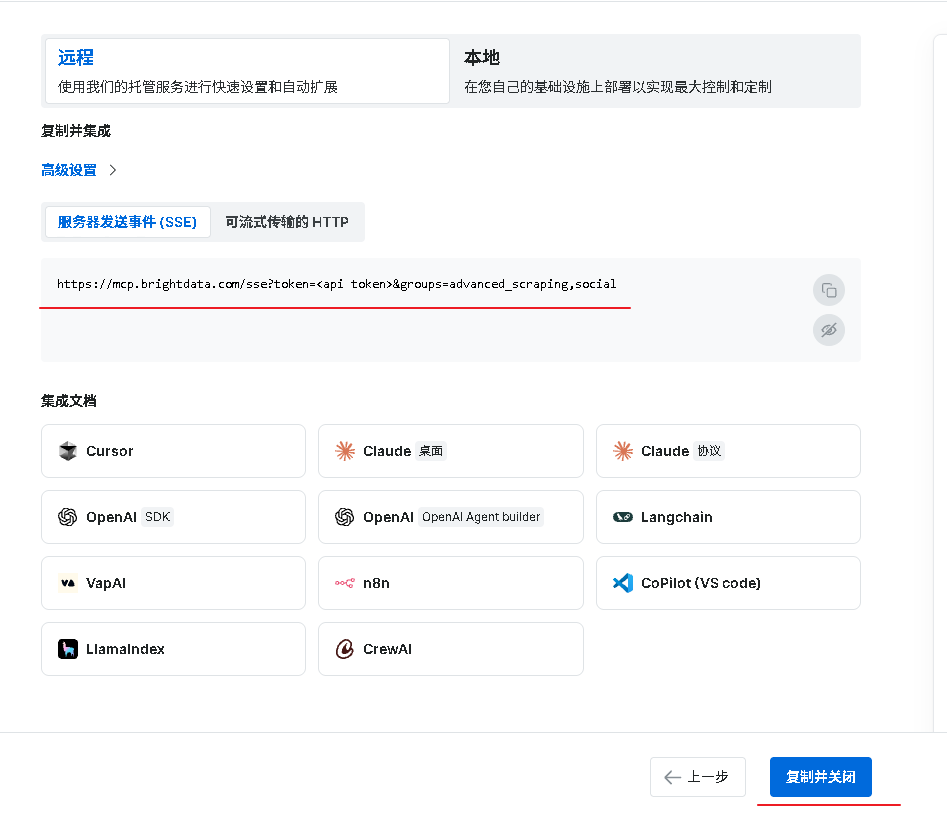Click 在您自己的基础设施上部署 description text
Screen dimensions: 947x820
[618, 87]
